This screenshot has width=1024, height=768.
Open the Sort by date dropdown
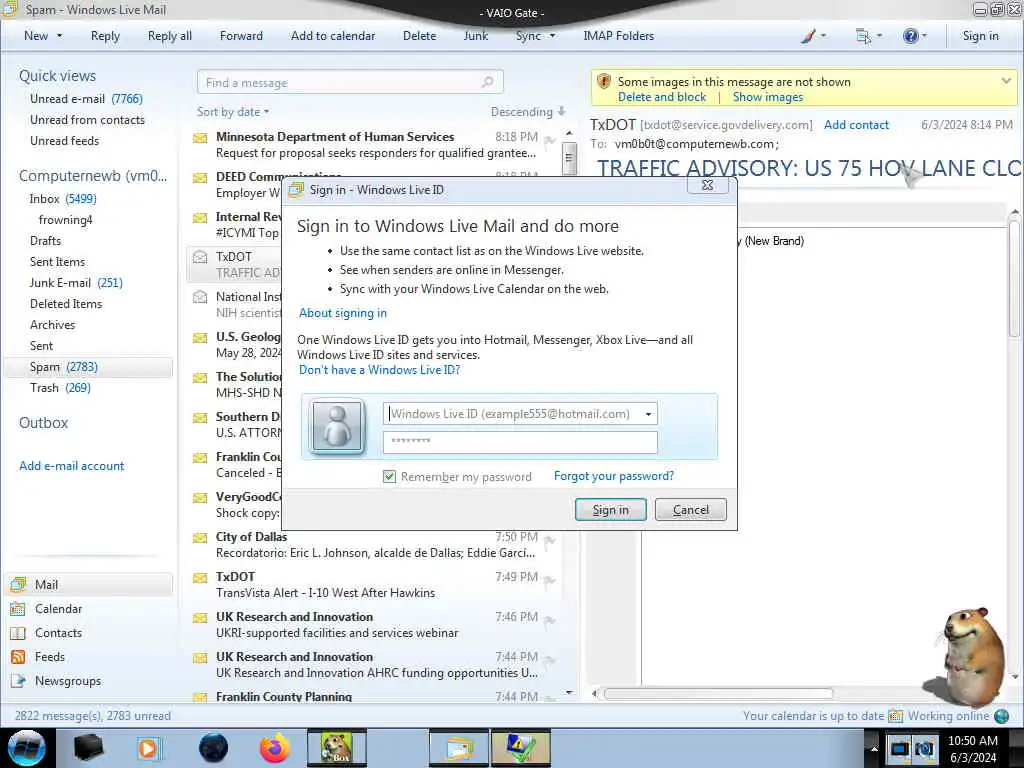pyautogui.click(x=233, y=112)
